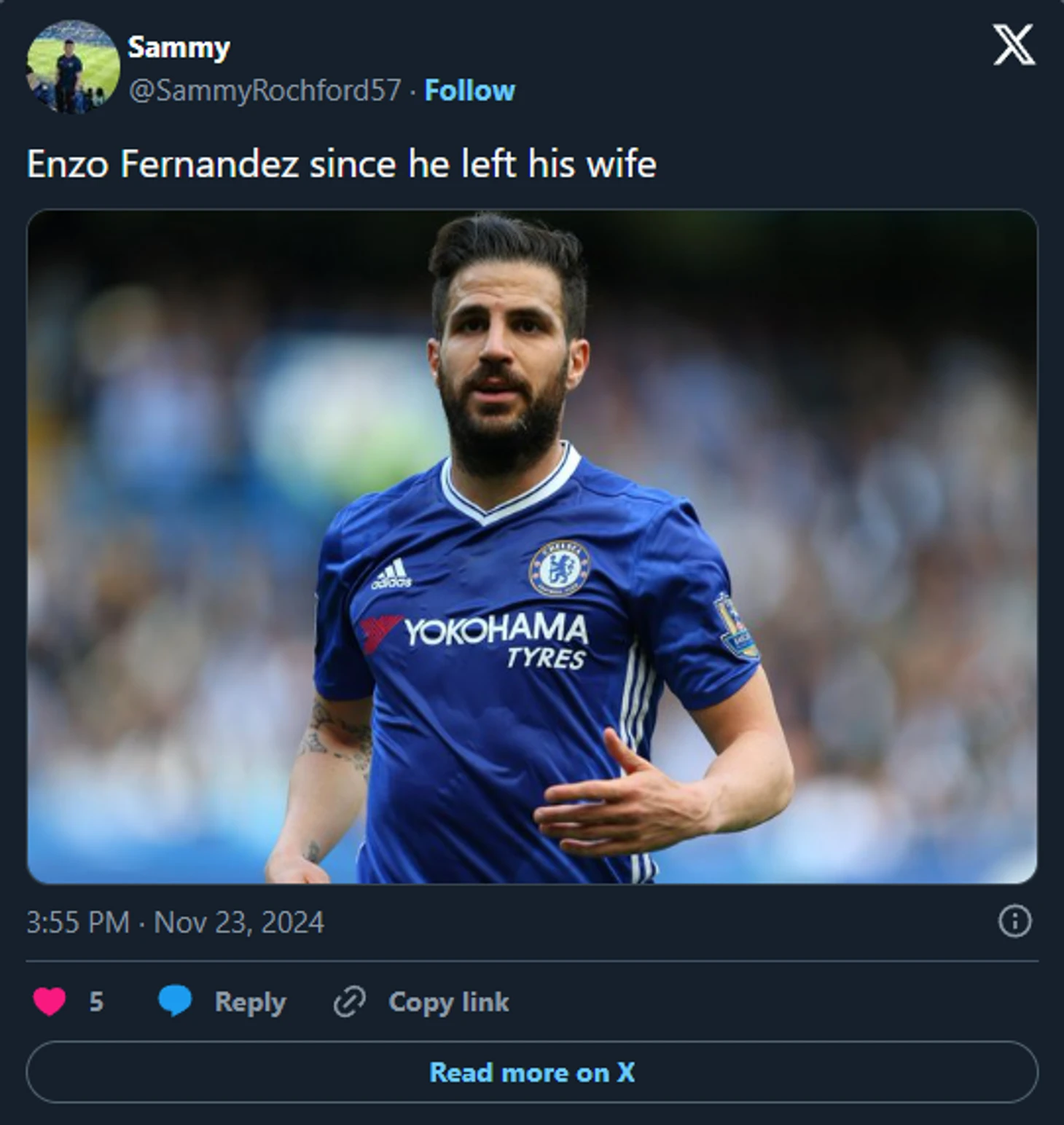Click the chain link icon
The width and height of the screenshot is (1064, 1125).
[349, 1001]
